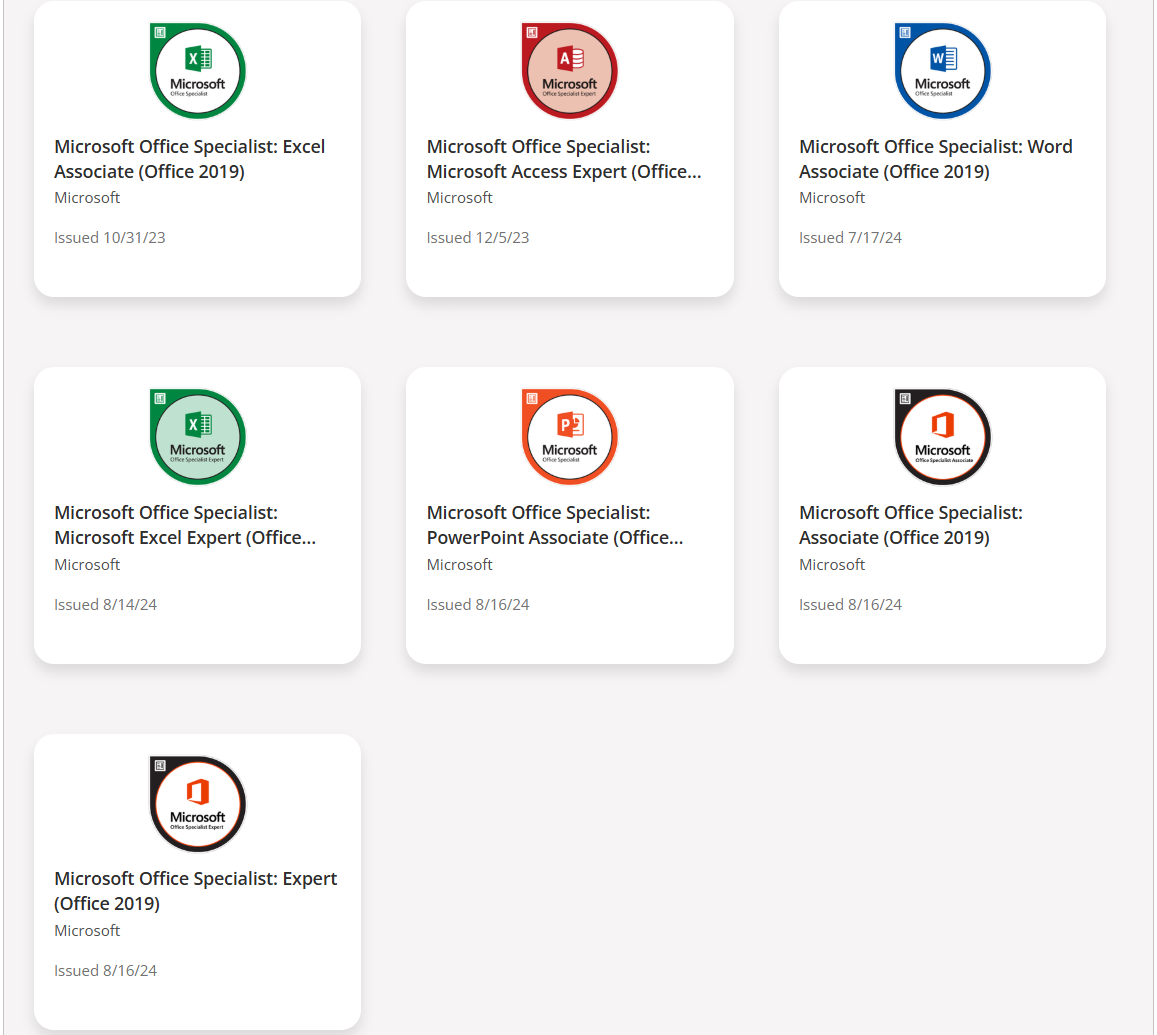This screenshot has width=1157, height=1035.
Task: Click the Microsoft issuer label under PowerPoint Associate
Action: tap(460, 565)
